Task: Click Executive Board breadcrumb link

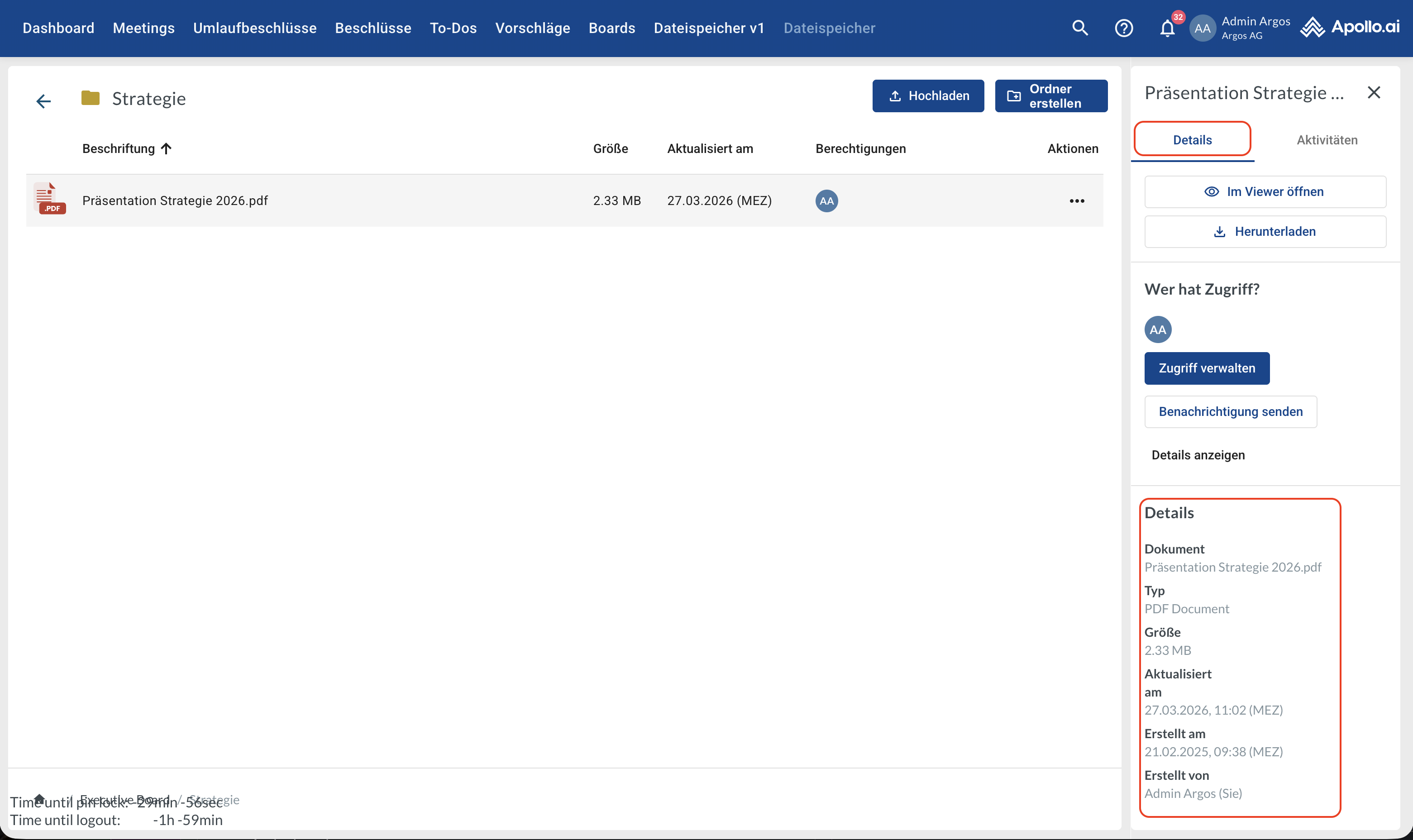Action: pos(124,799)
